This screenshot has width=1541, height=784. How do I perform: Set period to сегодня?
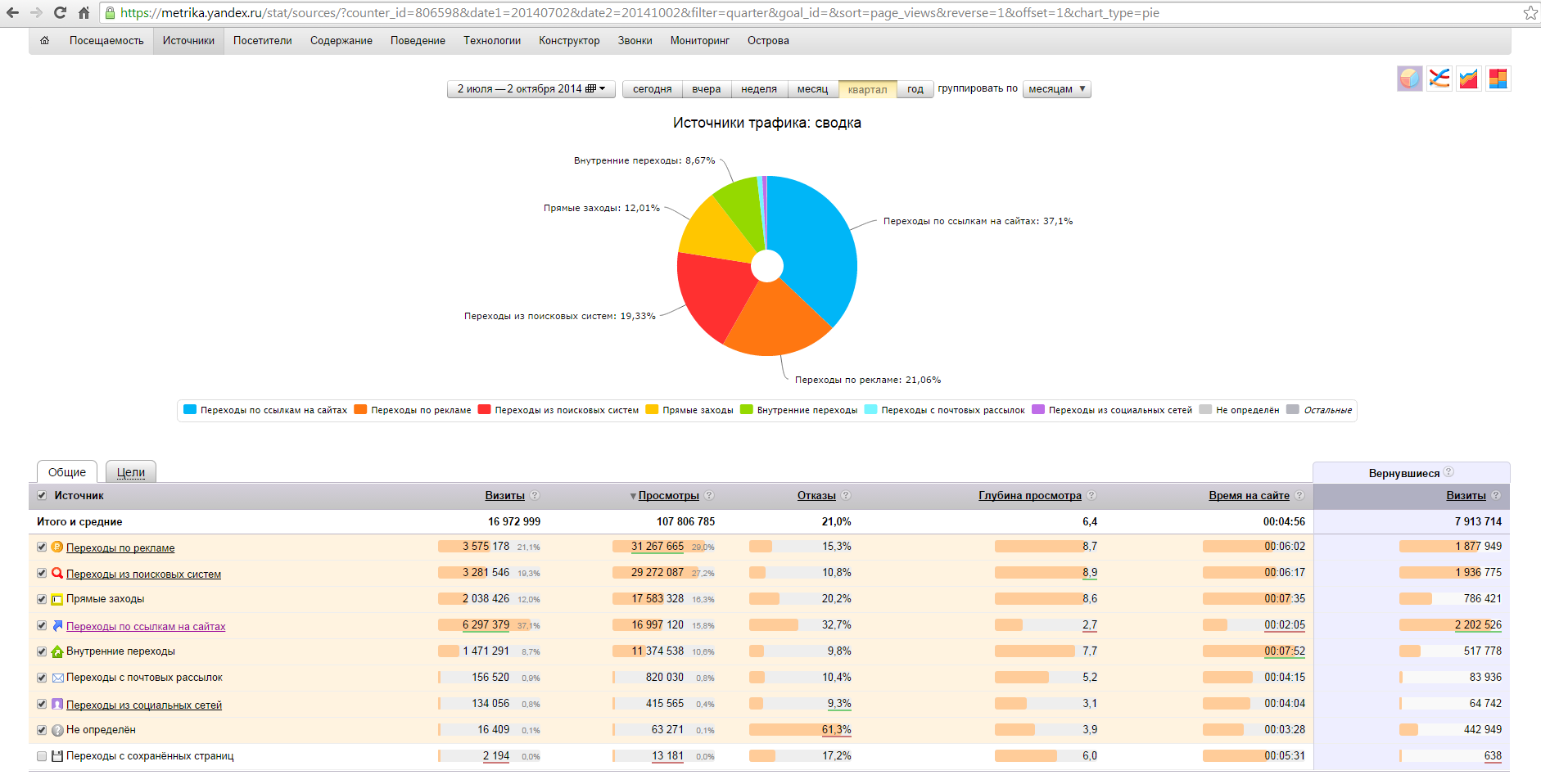652,88
